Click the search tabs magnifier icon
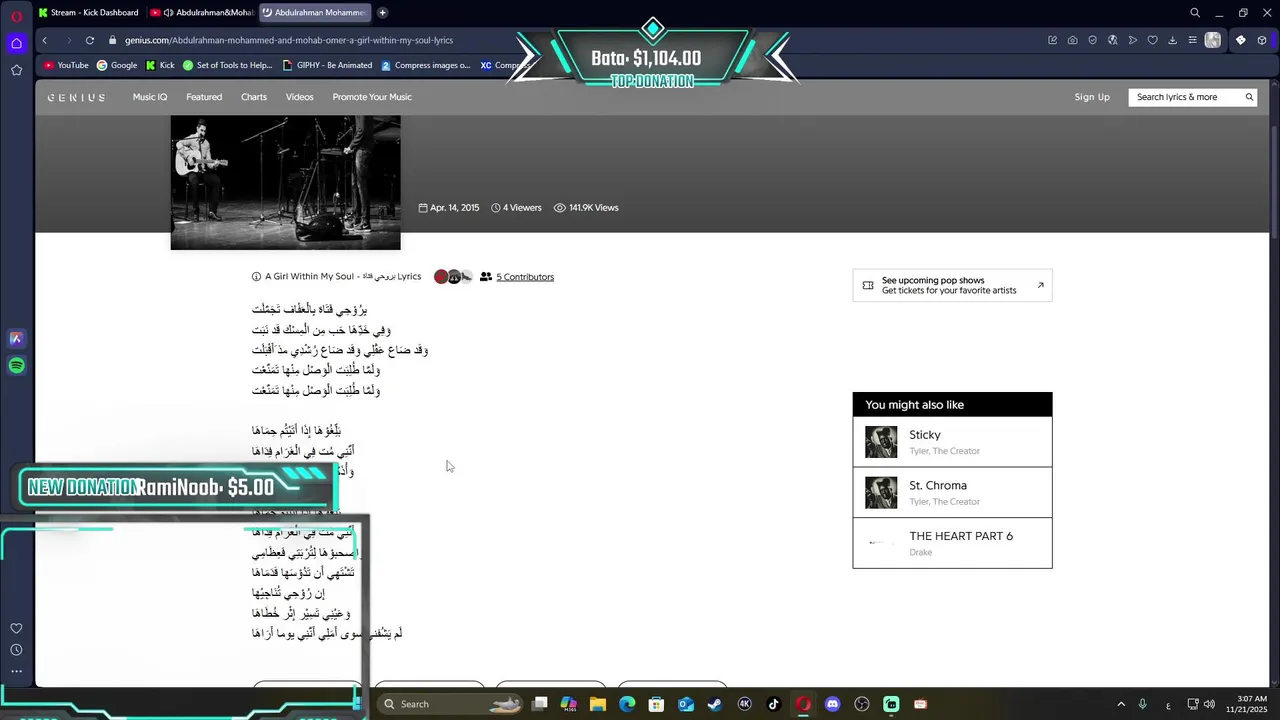This screenshot has width=1280, height=720. coord(1195,13)
